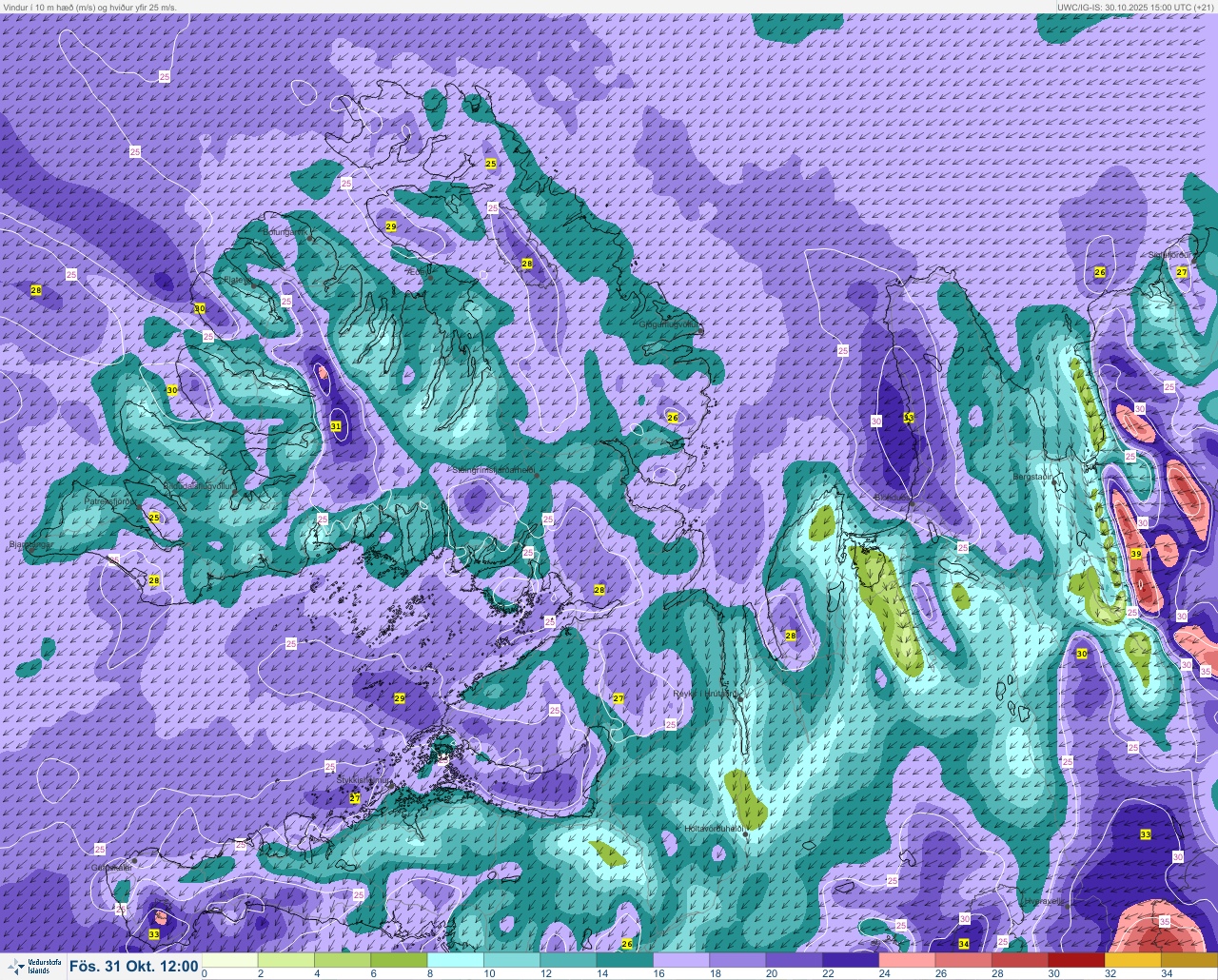Click the yellow 33 gust label below Gufuskálar

(154, 934)
